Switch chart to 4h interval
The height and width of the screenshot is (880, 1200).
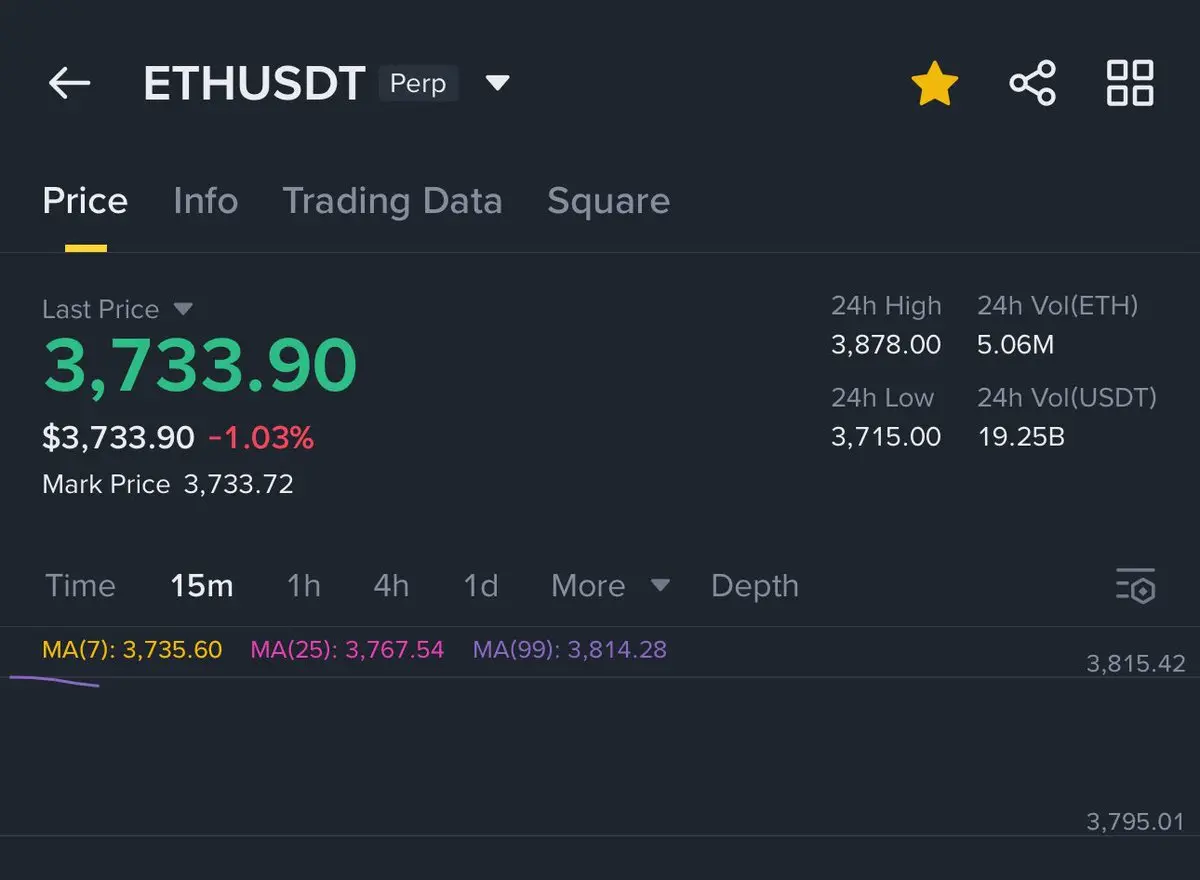391,586
